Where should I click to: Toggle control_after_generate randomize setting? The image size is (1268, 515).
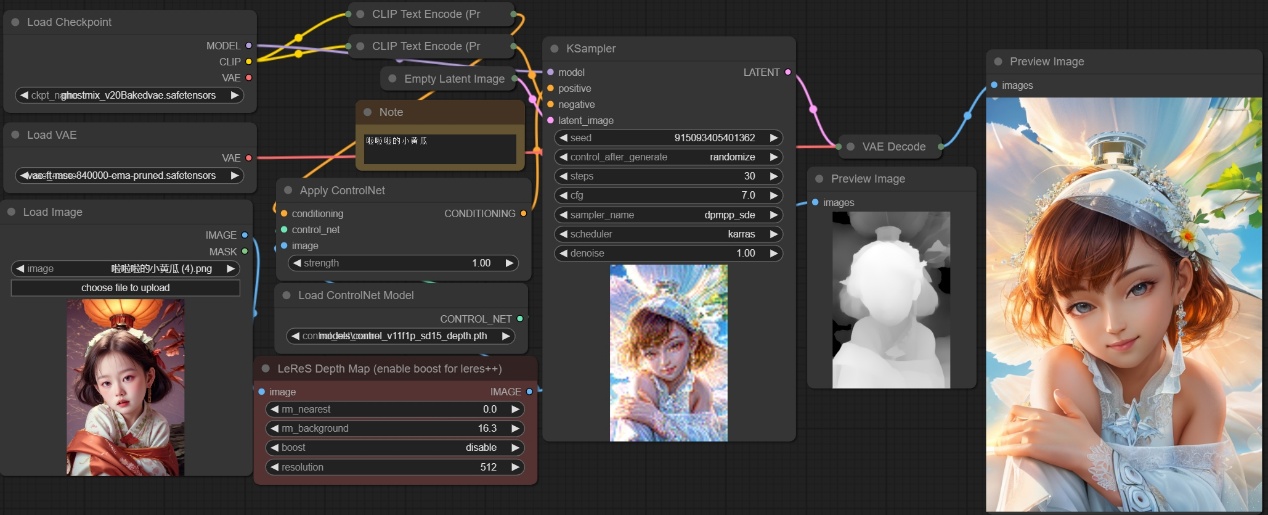[x=669, y=158]
